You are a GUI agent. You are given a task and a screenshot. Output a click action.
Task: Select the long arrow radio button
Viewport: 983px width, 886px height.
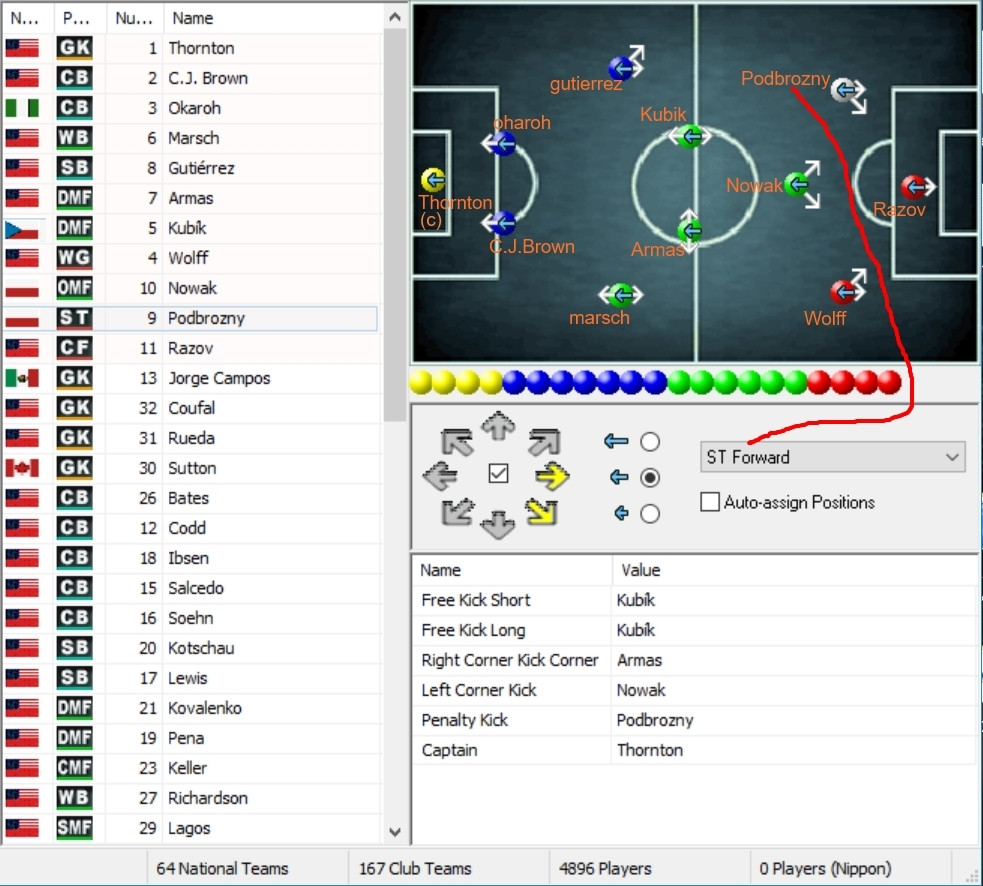click(x=650, y=442)
